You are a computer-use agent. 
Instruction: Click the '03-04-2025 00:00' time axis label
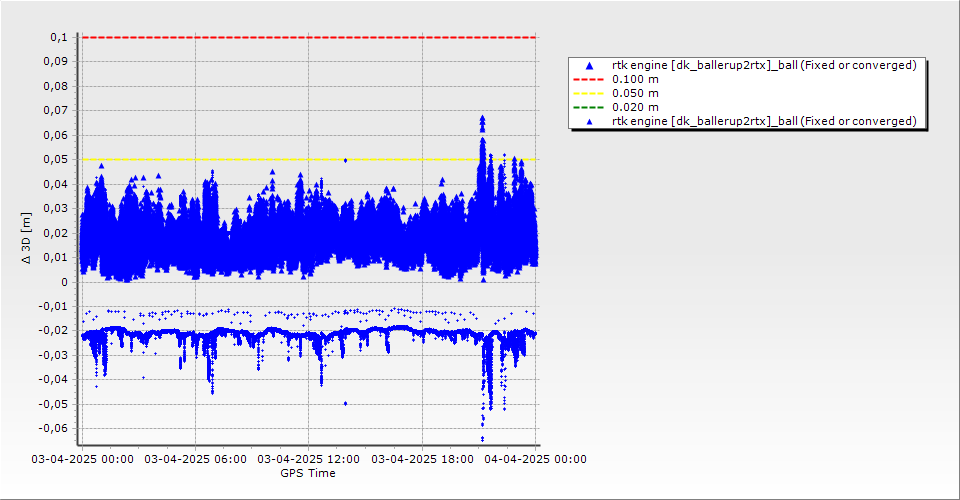point(82,459)
